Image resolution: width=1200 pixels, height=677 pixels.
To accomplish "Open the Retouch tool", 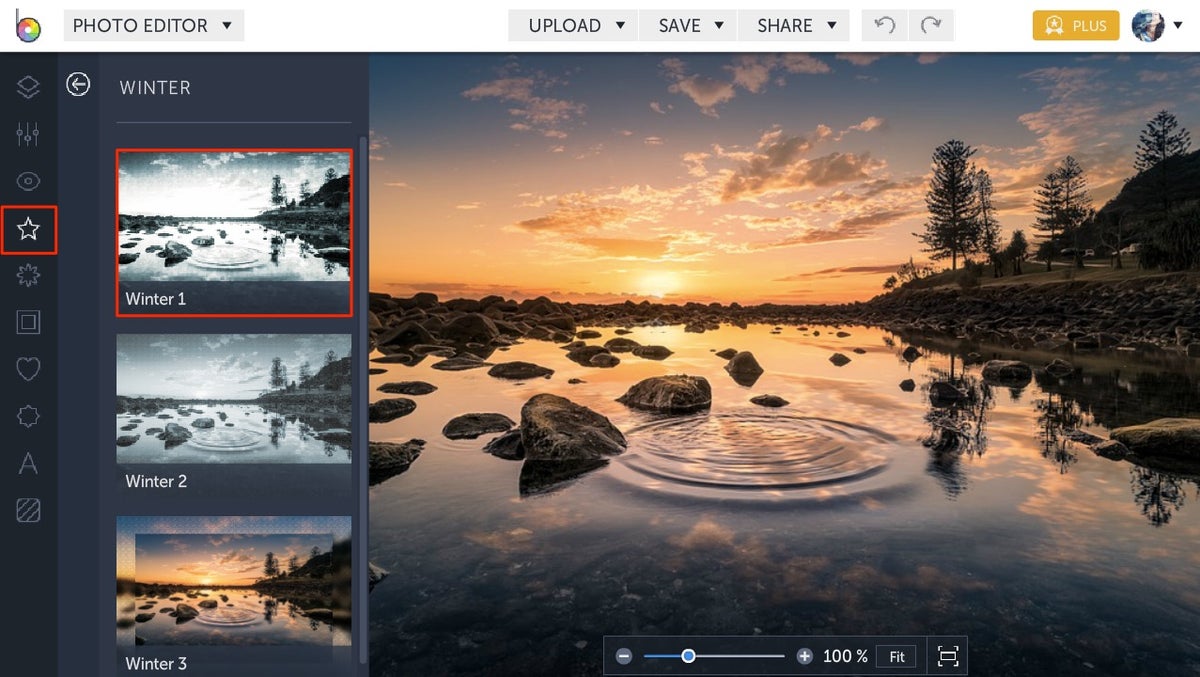I will [27, 181].
